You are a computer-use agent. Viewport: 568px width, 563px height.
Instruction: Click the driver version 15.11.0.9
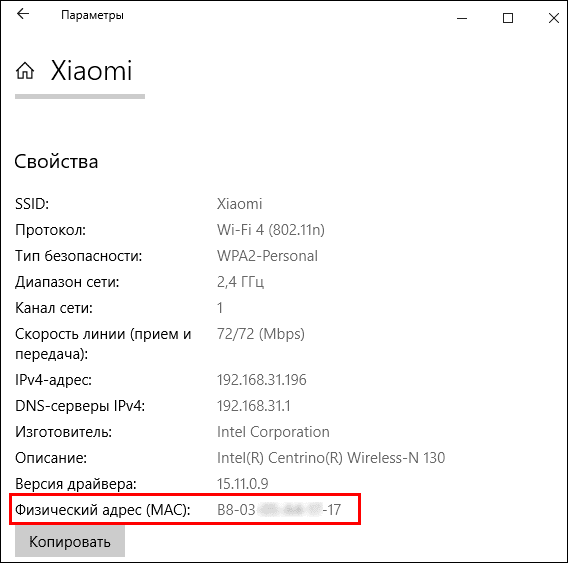tap(242, 484)
